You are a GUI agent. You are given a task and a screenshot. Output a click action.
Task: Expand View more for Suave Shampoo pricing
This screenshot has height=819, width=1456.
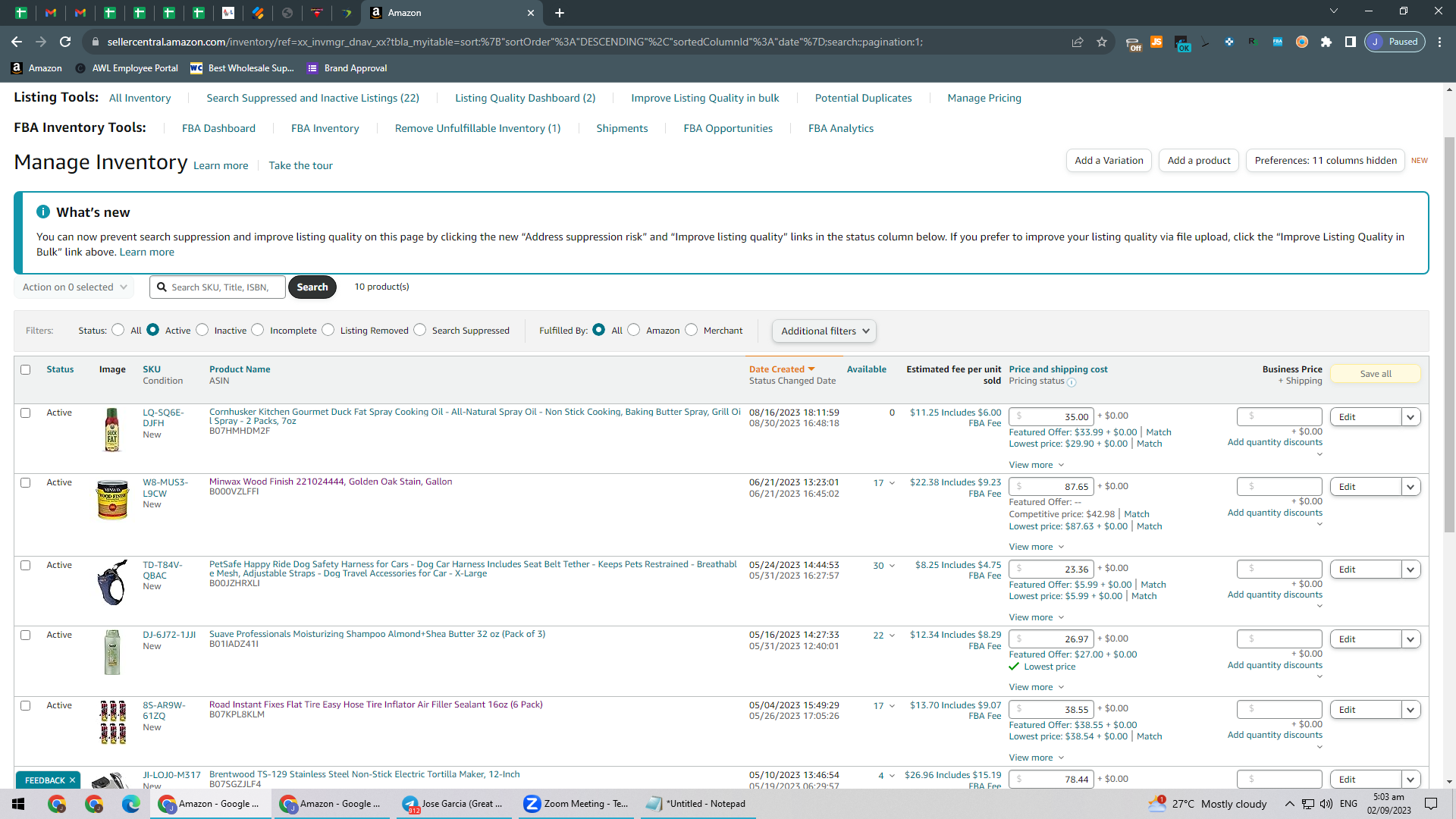(1037, 687)
